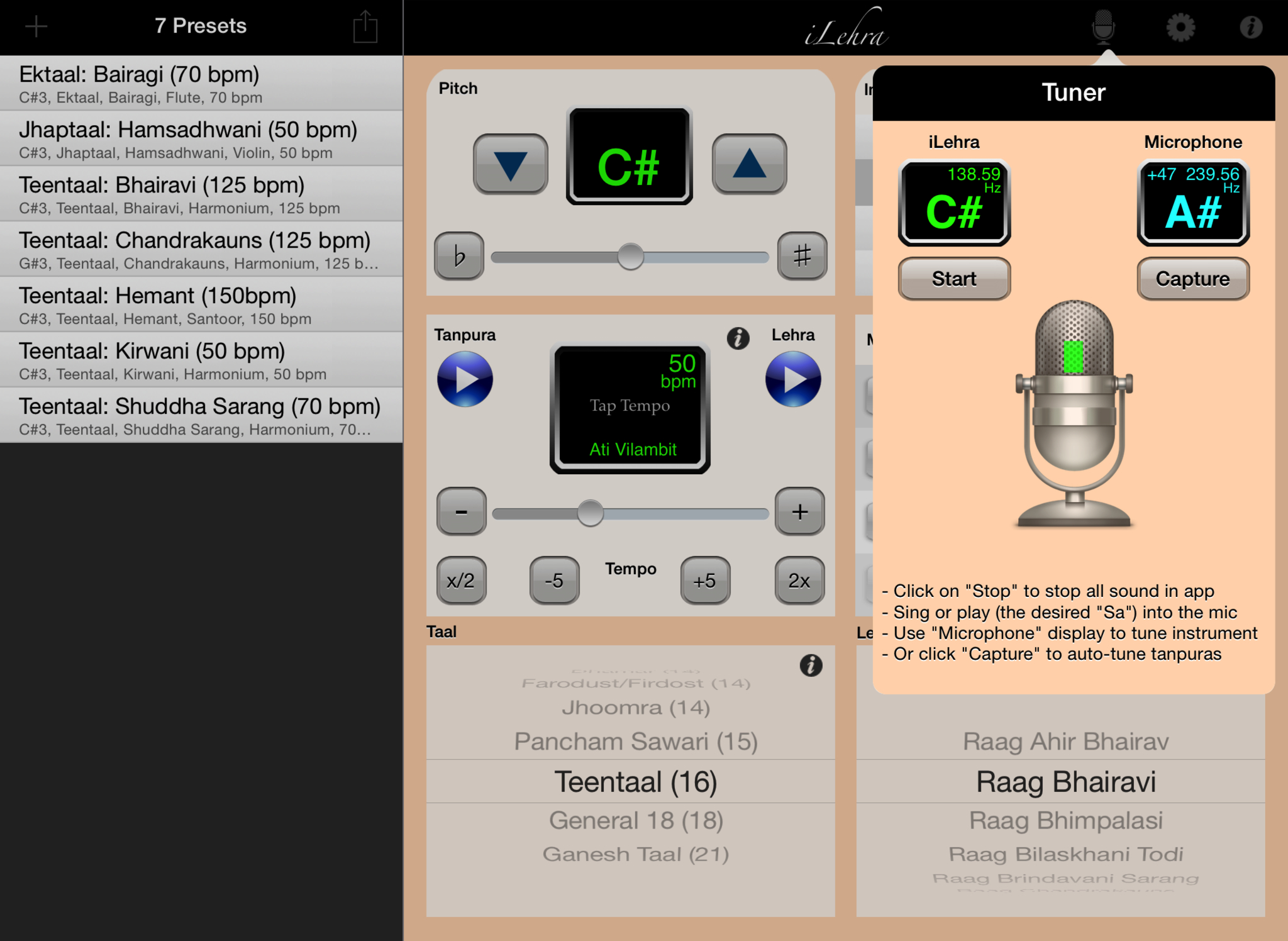Play the Lehra melody

[792, 379]
